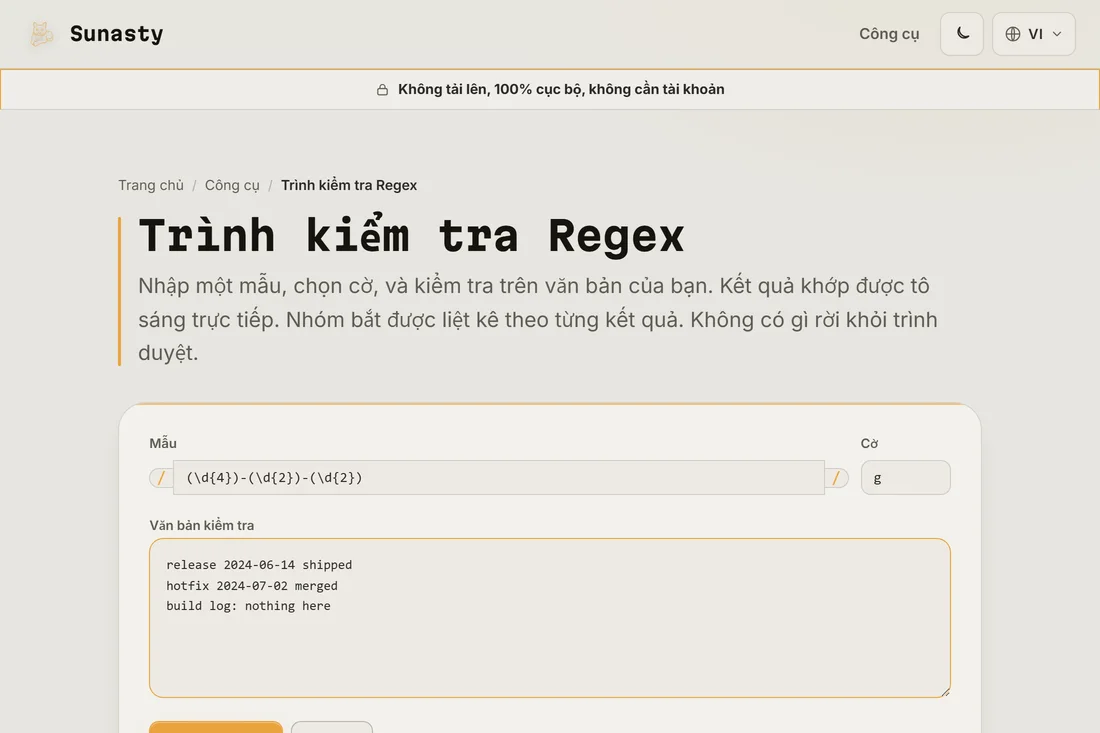This screenshot has height=733, width=1100.
Task: Click the Mẫu field label
Action: click(x=163, y=443)
